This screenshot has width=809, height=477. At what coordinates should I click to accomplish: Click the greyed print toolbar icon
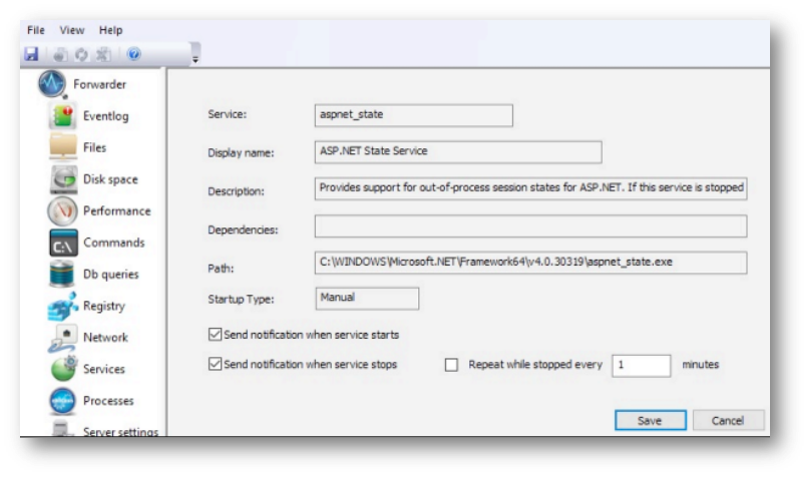click(60, 54)
